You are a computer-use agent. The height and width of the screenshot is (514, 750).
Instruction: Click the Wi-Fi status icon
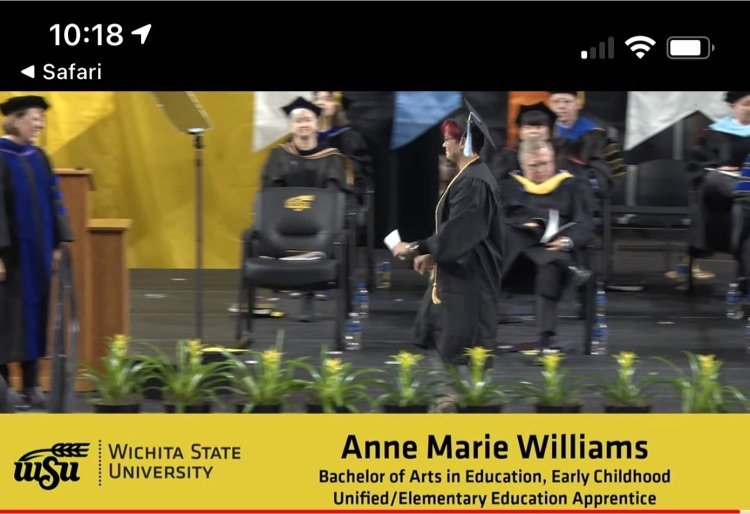[640, 47]
